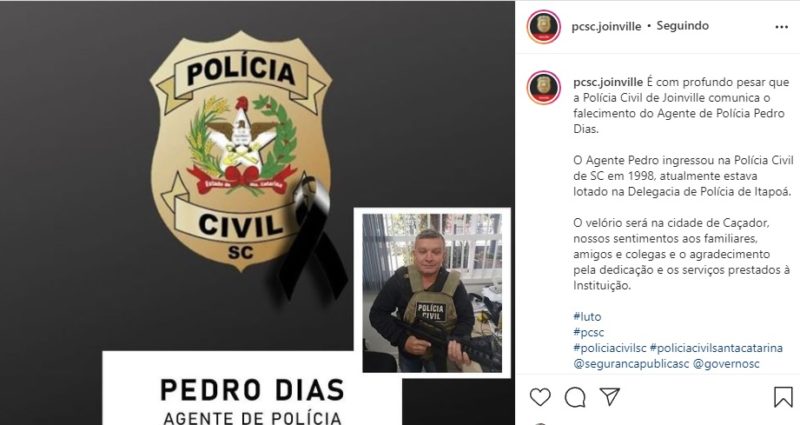Open pcsc.joinville avatar in post header
Viewport: 800px width, 425px height.
point(544,26)
